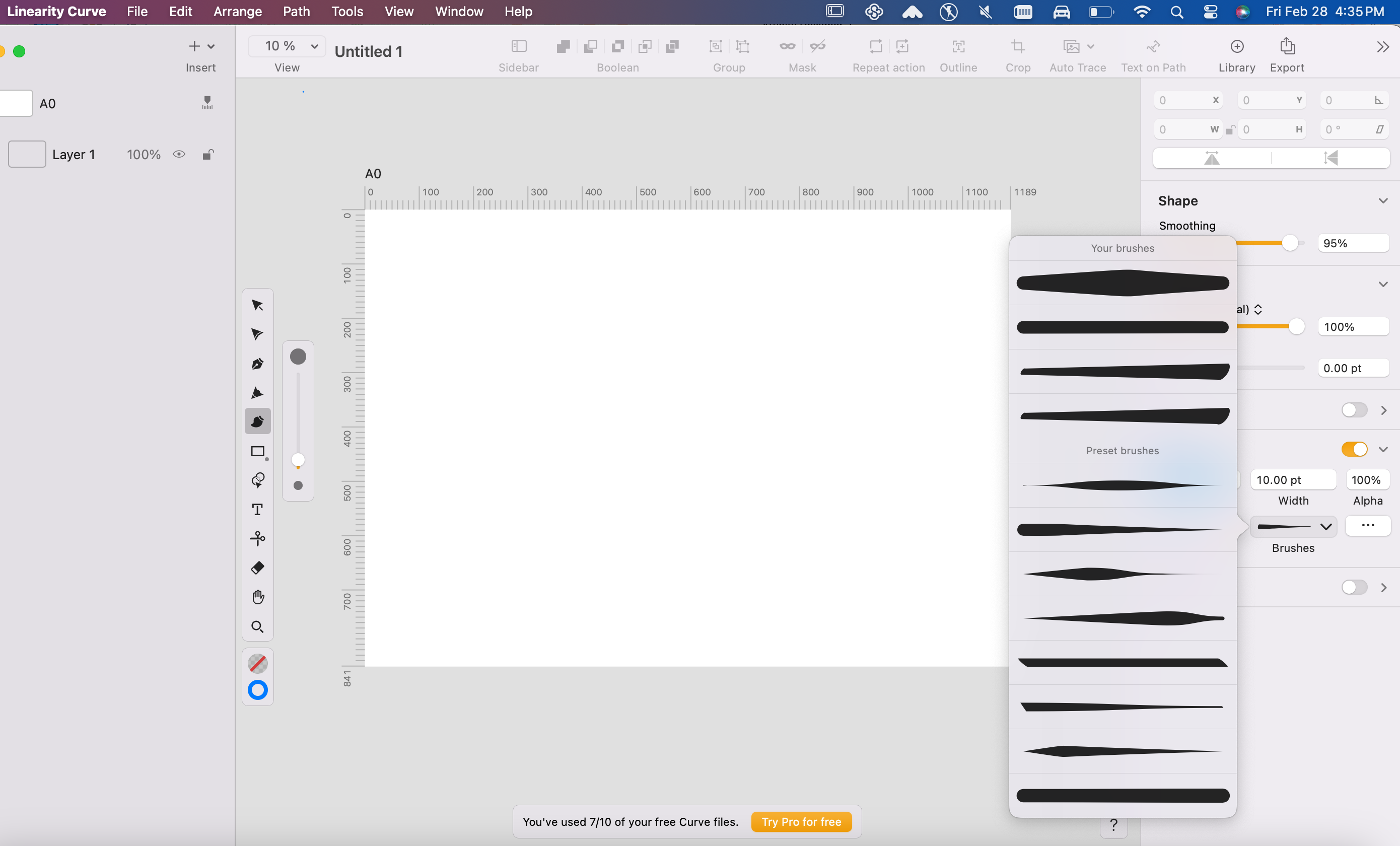Open the Edit menu
The height and width of the screenshot is (846, 1400).
[x=181, y=12]
